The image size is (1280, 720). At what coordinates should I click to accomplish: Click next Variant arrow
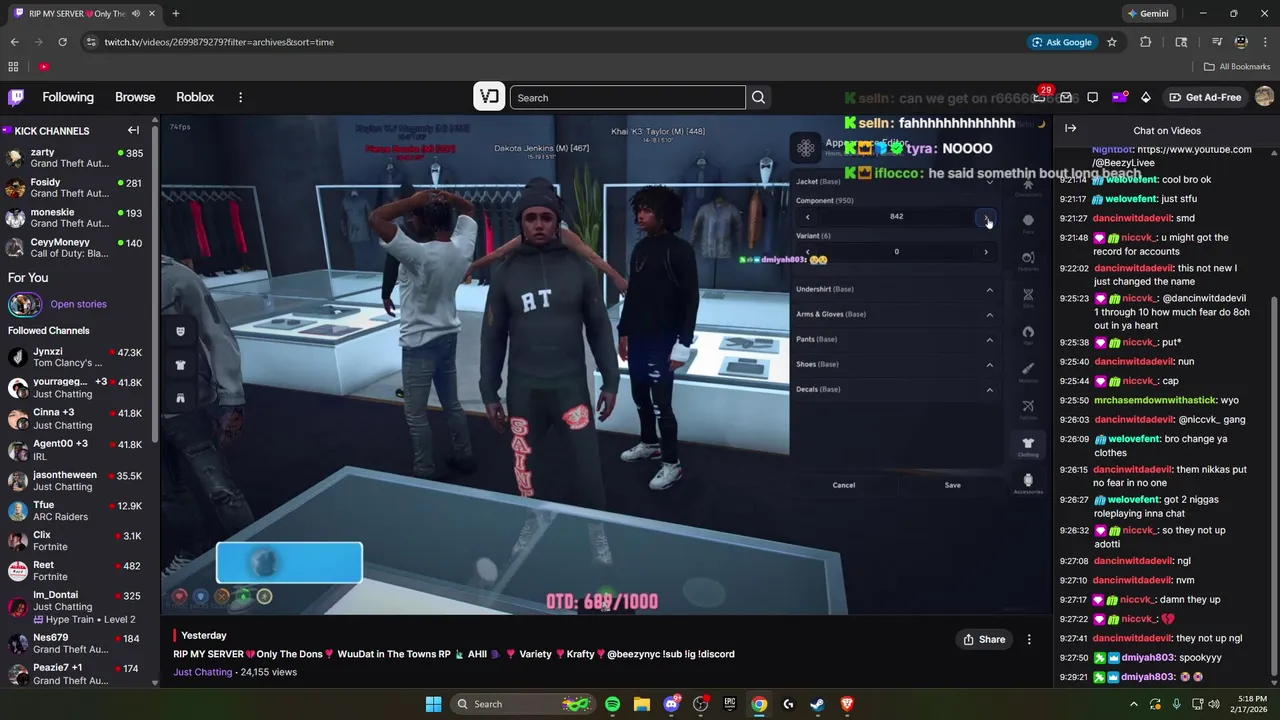(986, 252)
